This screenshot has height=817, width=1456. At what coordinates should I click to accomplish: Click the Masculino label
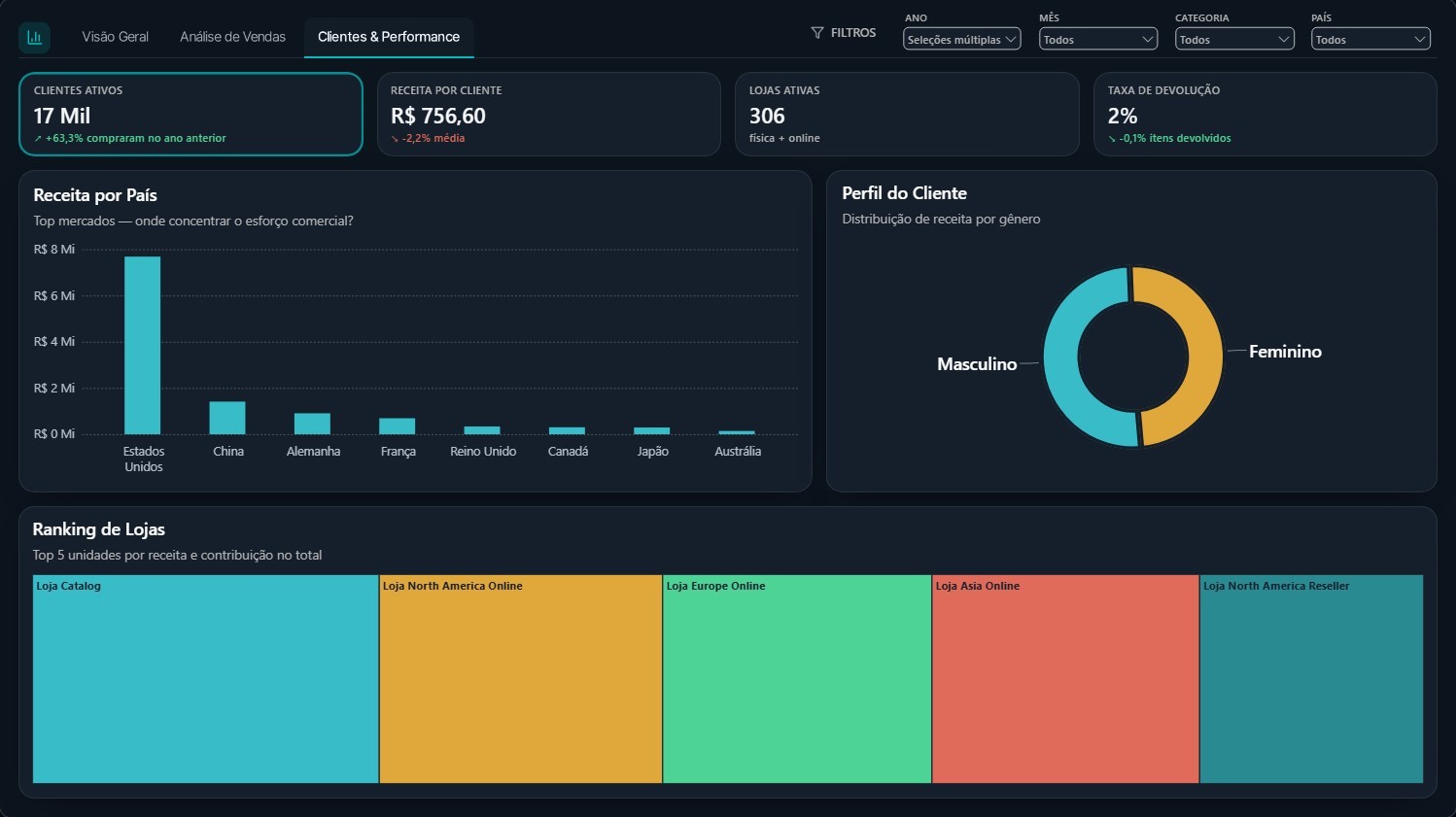coord(977,364)
